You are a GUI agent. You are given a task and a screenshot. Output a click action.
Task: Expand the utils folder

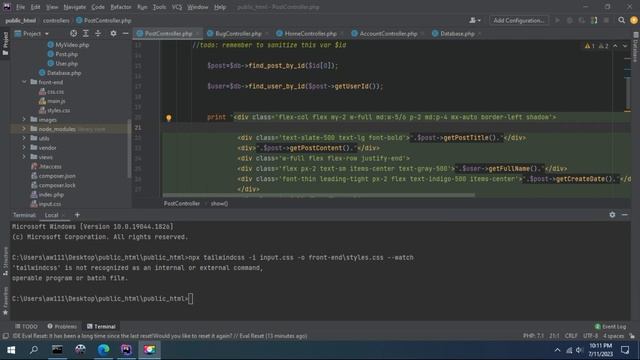24,138
